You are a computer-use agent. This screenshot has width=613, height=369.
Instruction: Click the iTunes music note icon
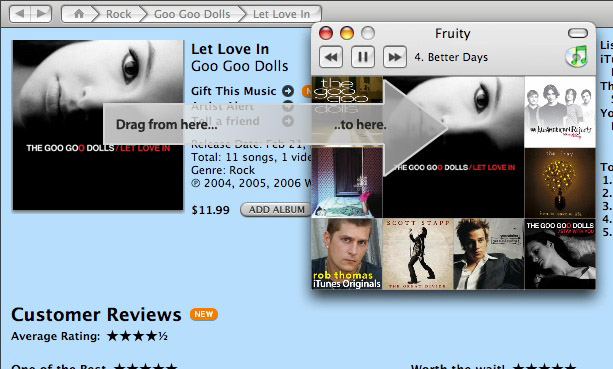click(577, 56)
